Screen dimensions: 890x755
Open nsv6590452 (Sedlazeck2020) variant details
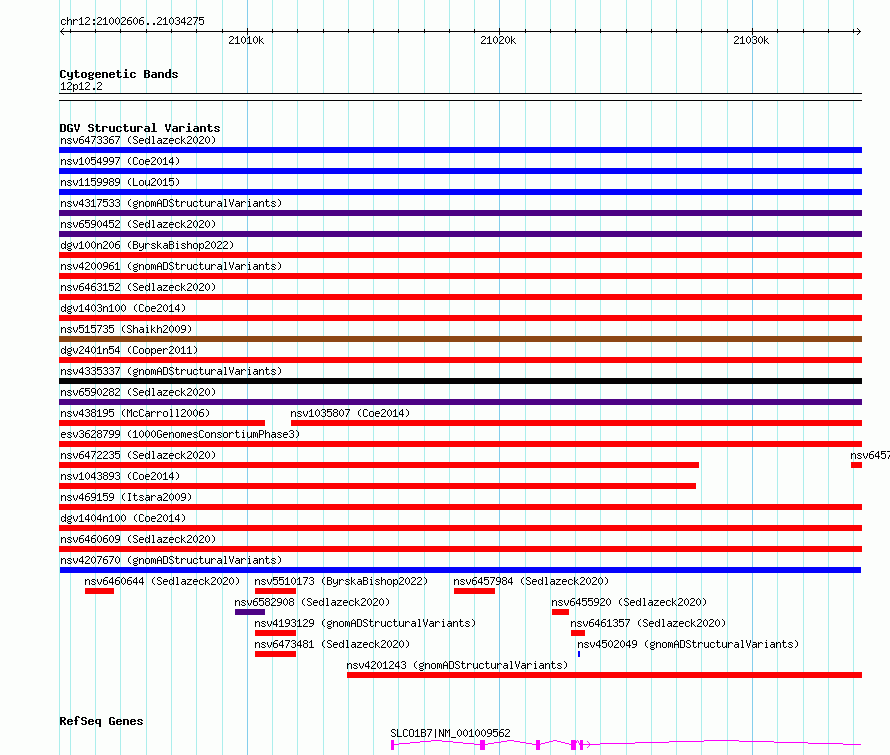pos(138,224)
